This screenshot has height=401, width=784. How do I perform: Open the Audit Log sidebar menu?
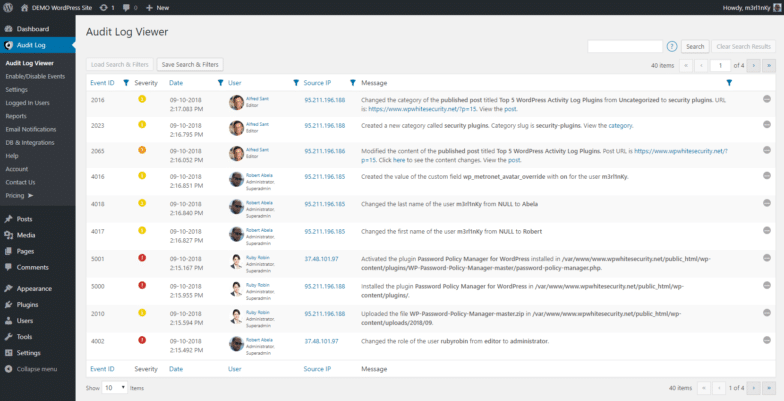point(38,45)
